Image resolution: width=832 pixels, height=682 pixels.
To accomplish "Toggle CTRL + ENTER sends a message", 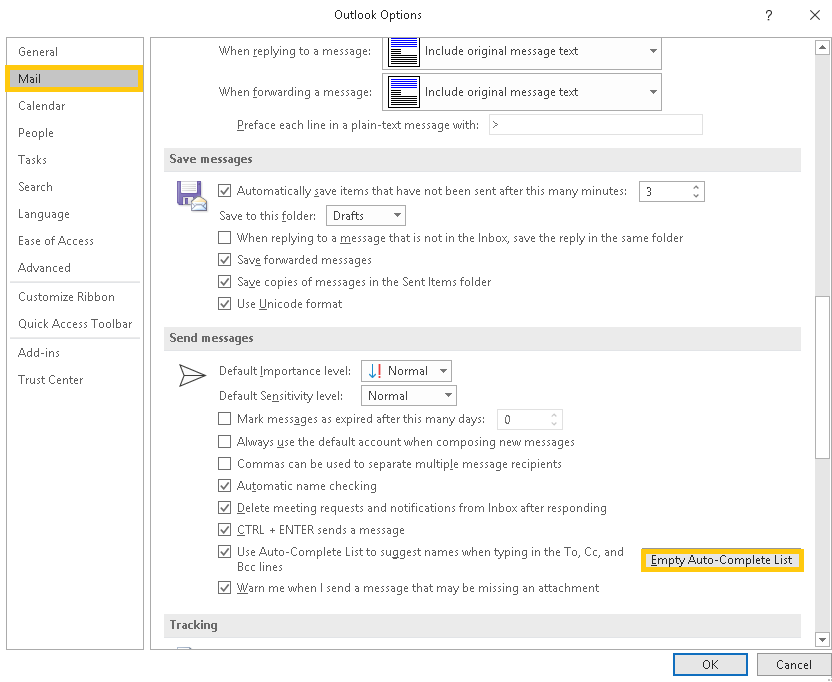I will point(224,530).
